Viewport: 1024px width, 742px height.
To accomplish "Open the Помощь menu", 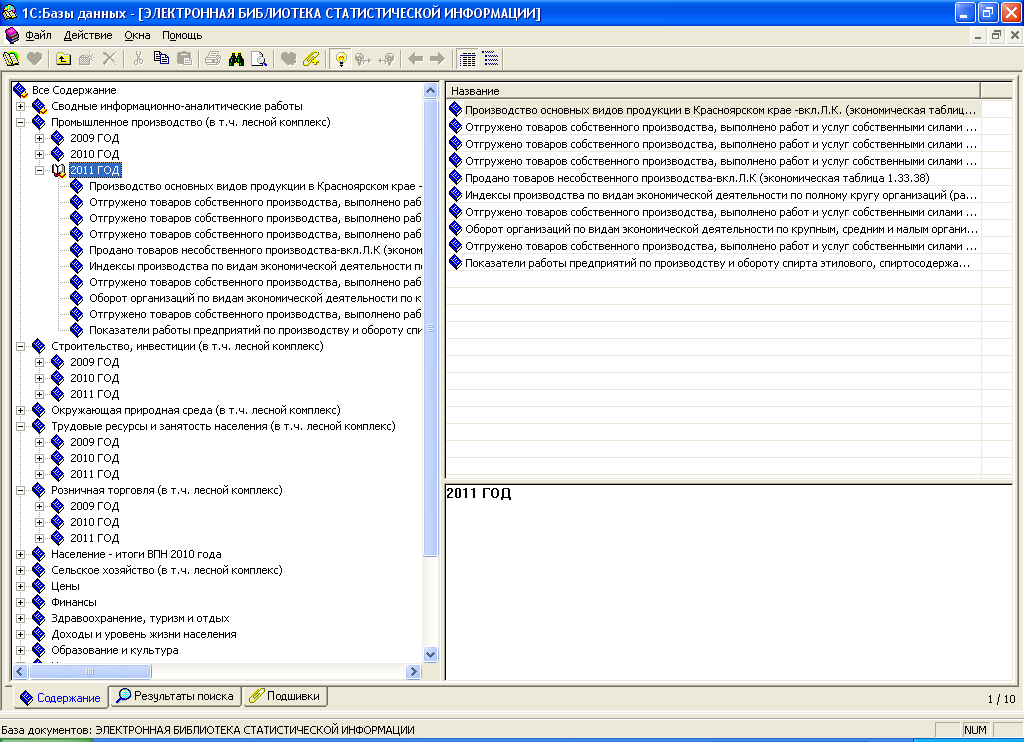I will [x=182, y=35].
